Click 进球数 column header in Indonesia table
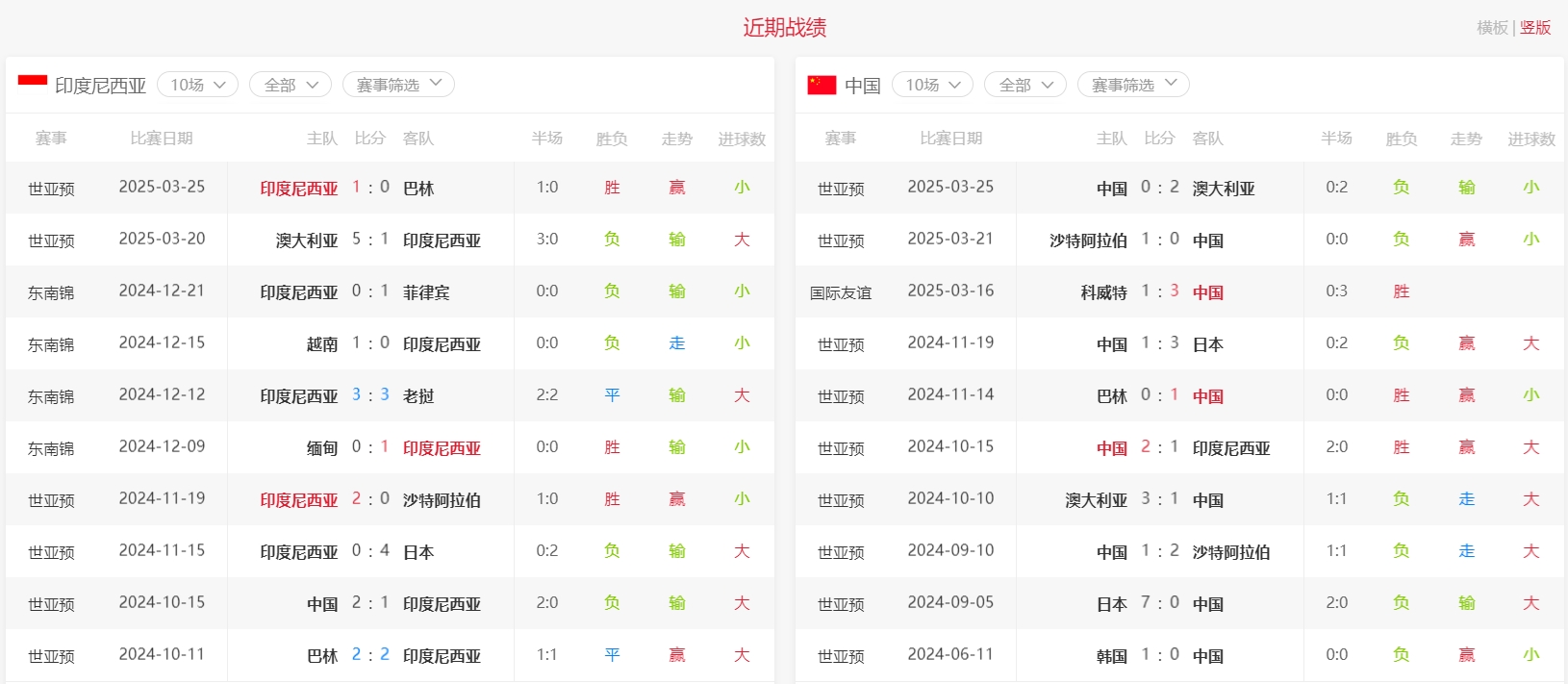 (742, 139)
